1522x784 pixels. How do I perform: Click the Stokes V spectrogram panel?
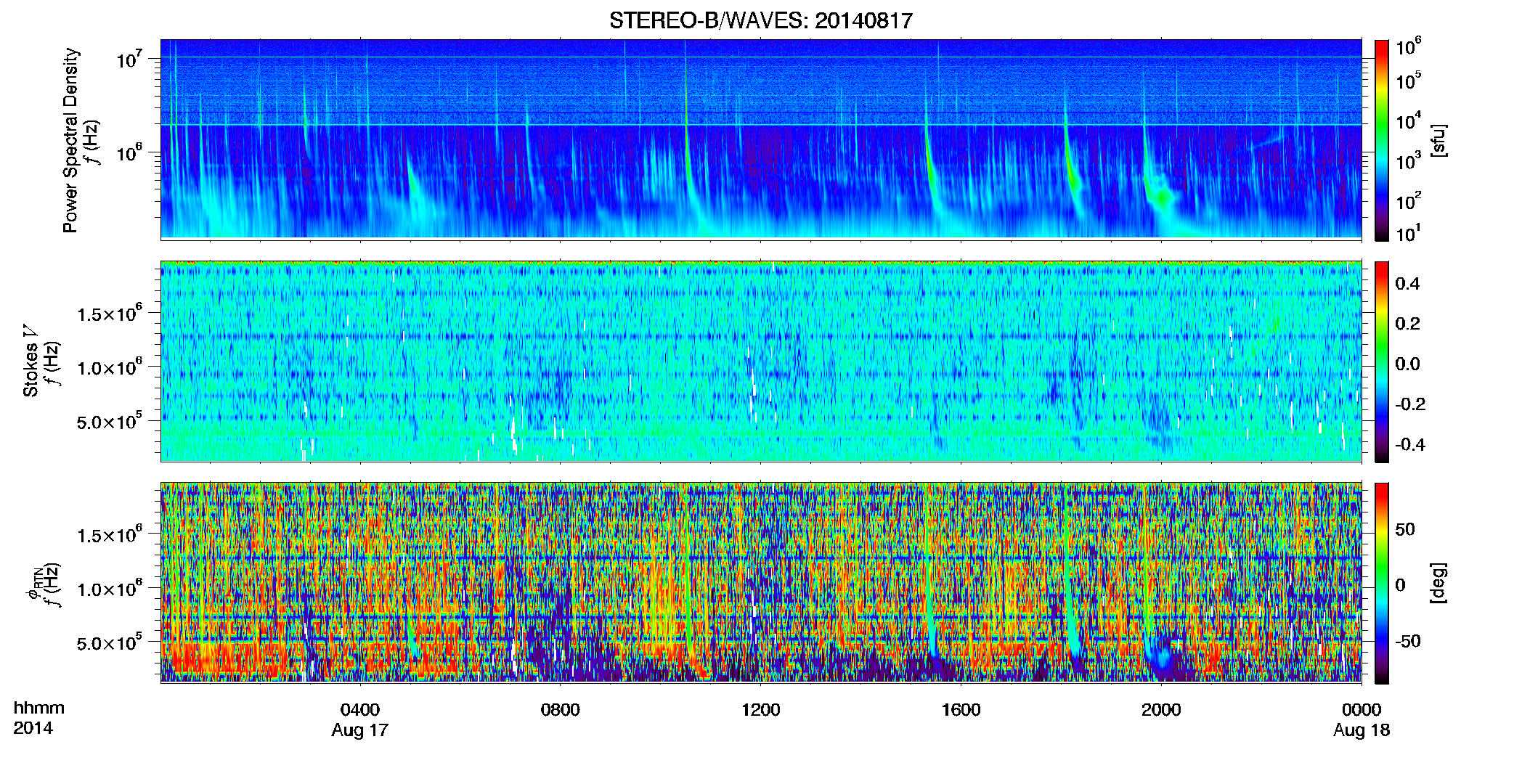[x=761, y=361]
